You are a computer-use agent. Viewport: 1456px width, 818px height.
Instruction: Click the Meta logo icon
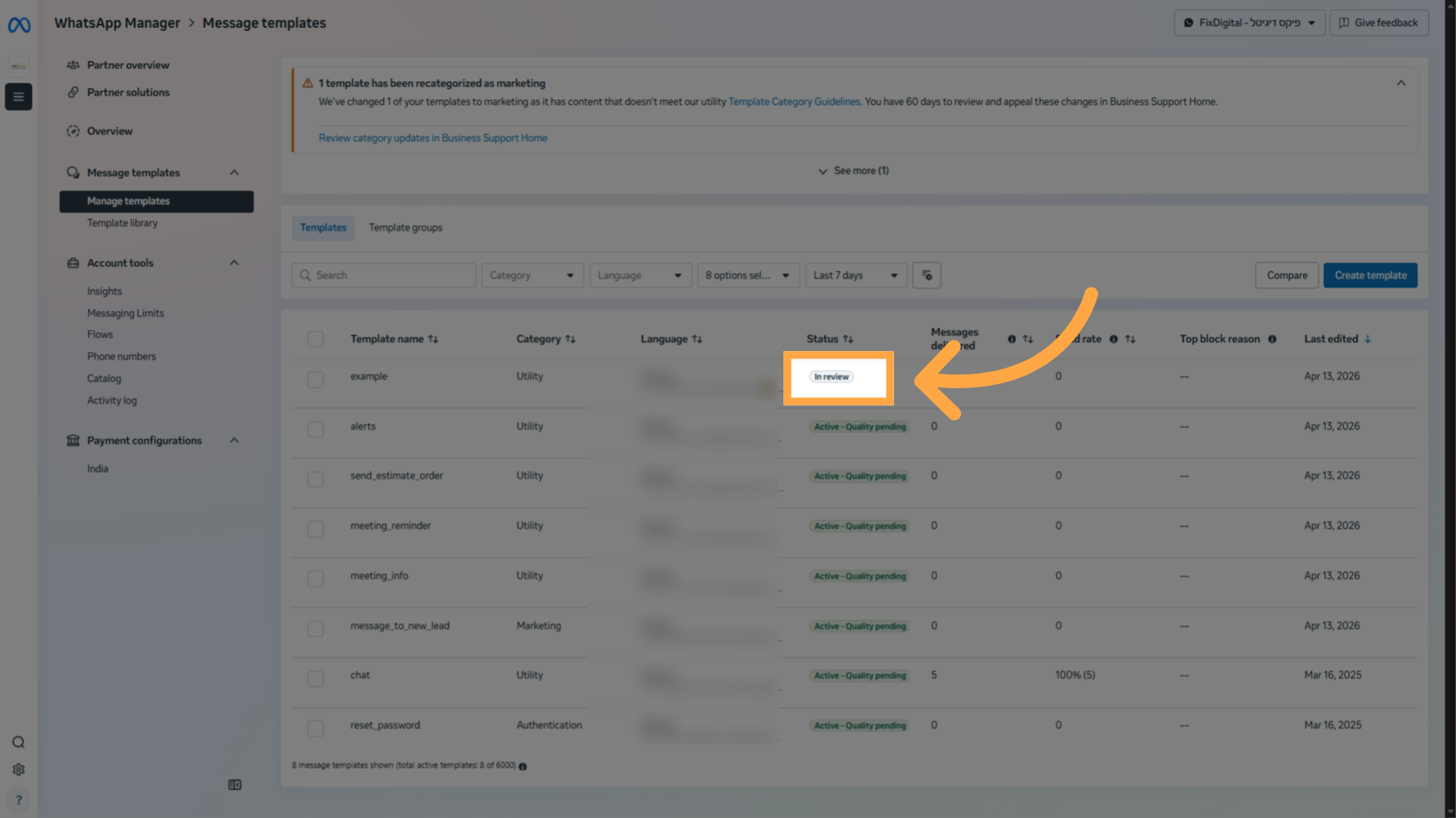pos(19,25)
